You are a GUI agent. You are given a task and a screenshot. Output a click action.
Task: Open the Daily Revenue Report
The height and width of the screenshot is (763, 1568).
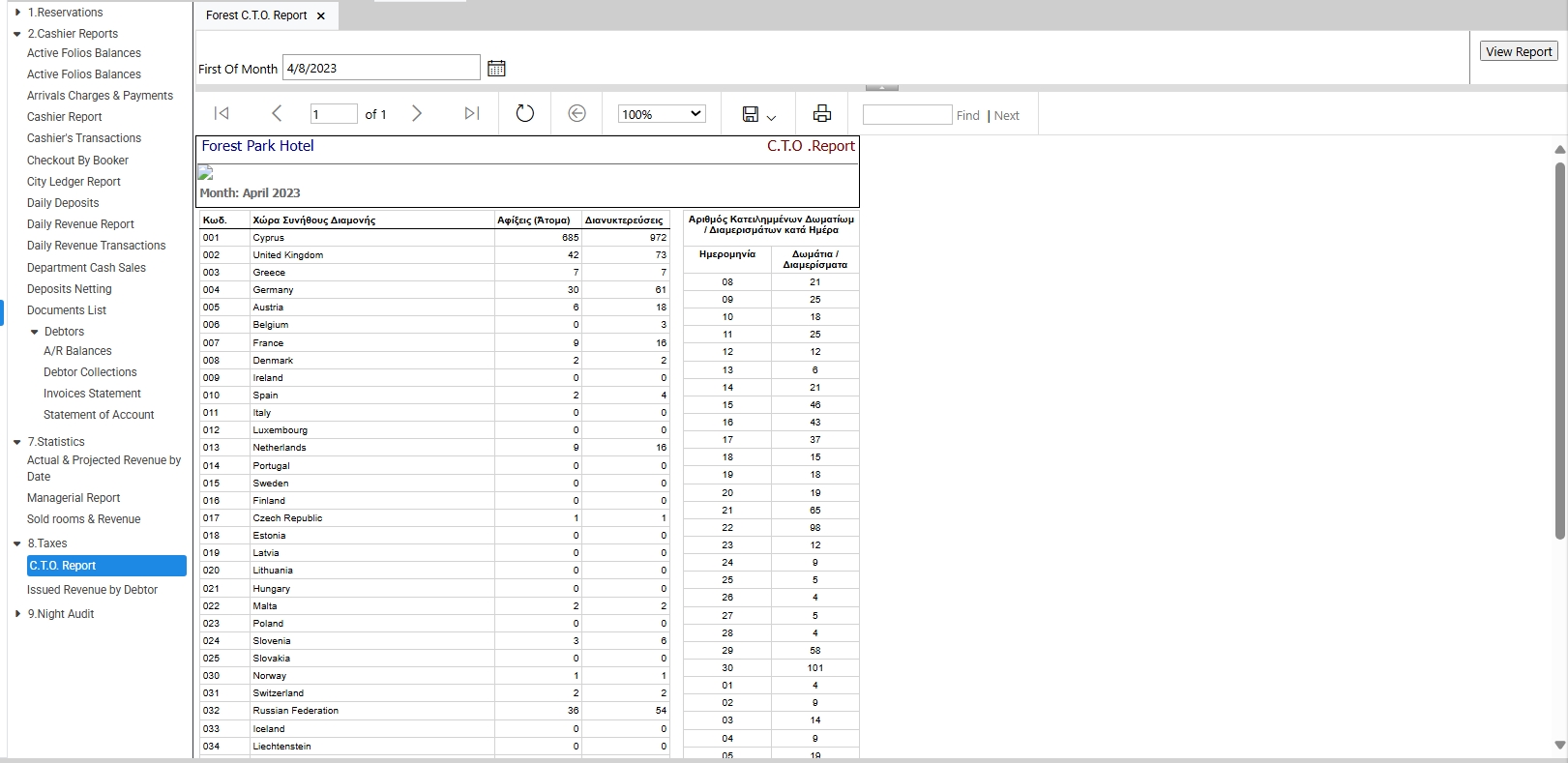coord(80,224)
